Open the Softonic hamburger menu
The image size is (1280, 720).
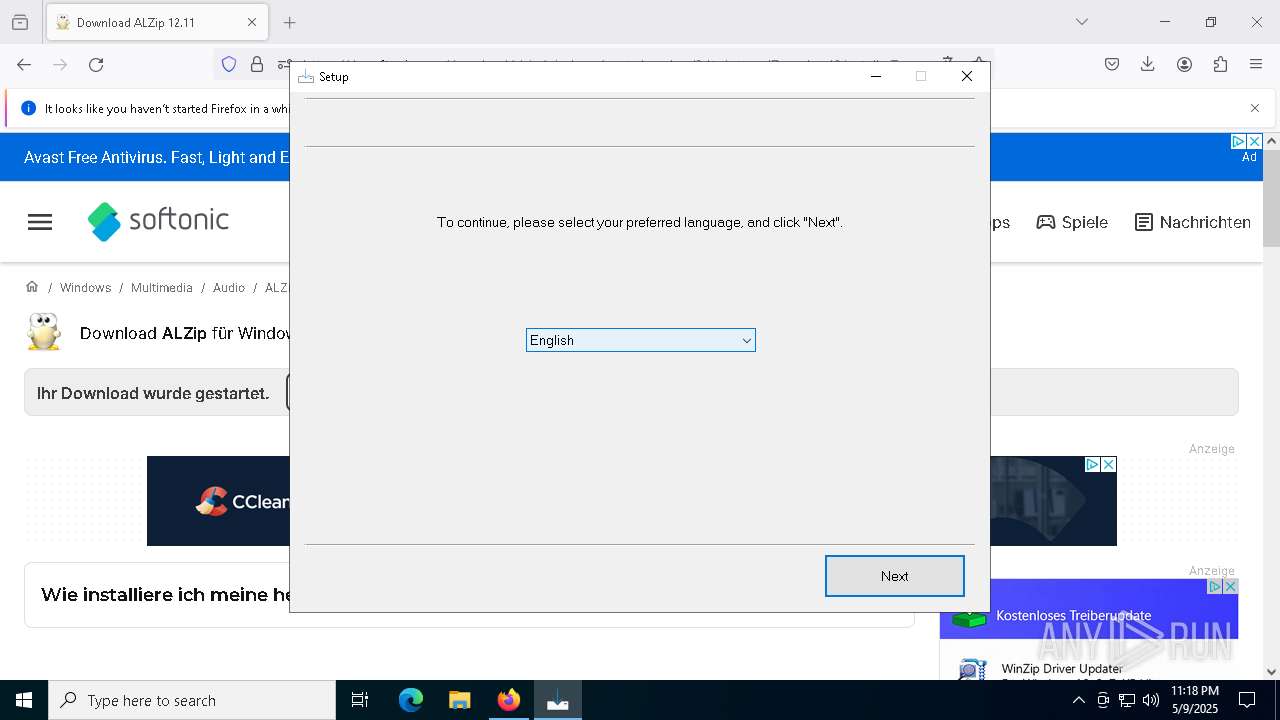[x=40, y=222]
